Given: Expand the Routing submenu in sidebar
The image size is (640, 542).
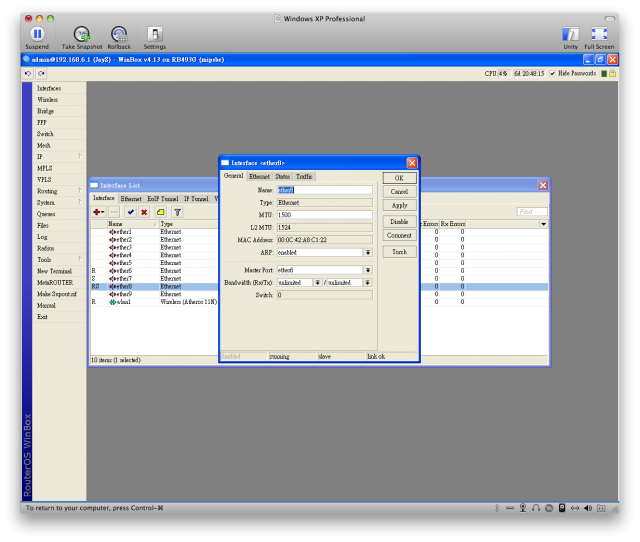Looking at the screenshot, I should 80,190.
